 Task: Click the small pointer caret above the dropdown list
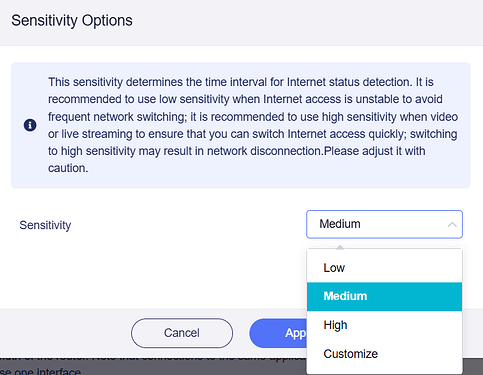tap(340, 247)
